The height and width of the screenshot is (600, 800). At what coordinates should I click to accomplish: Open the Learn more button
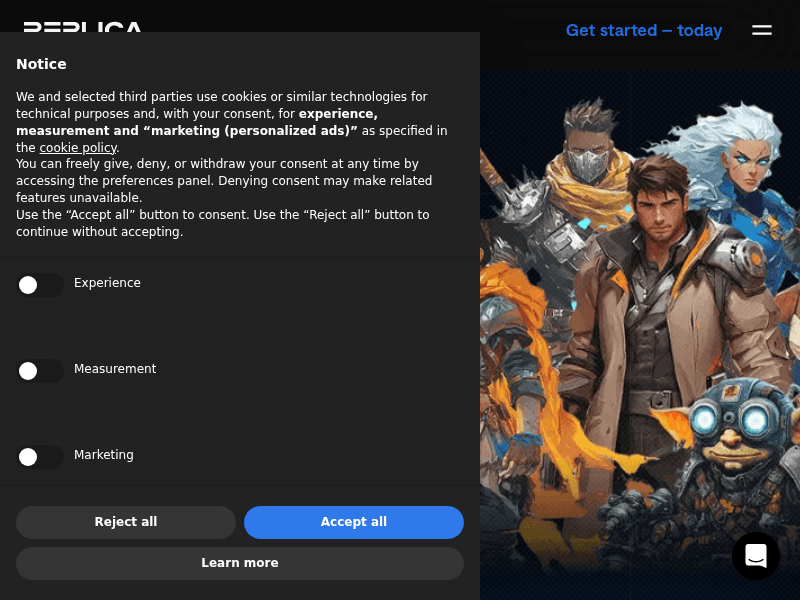point(240,563)
